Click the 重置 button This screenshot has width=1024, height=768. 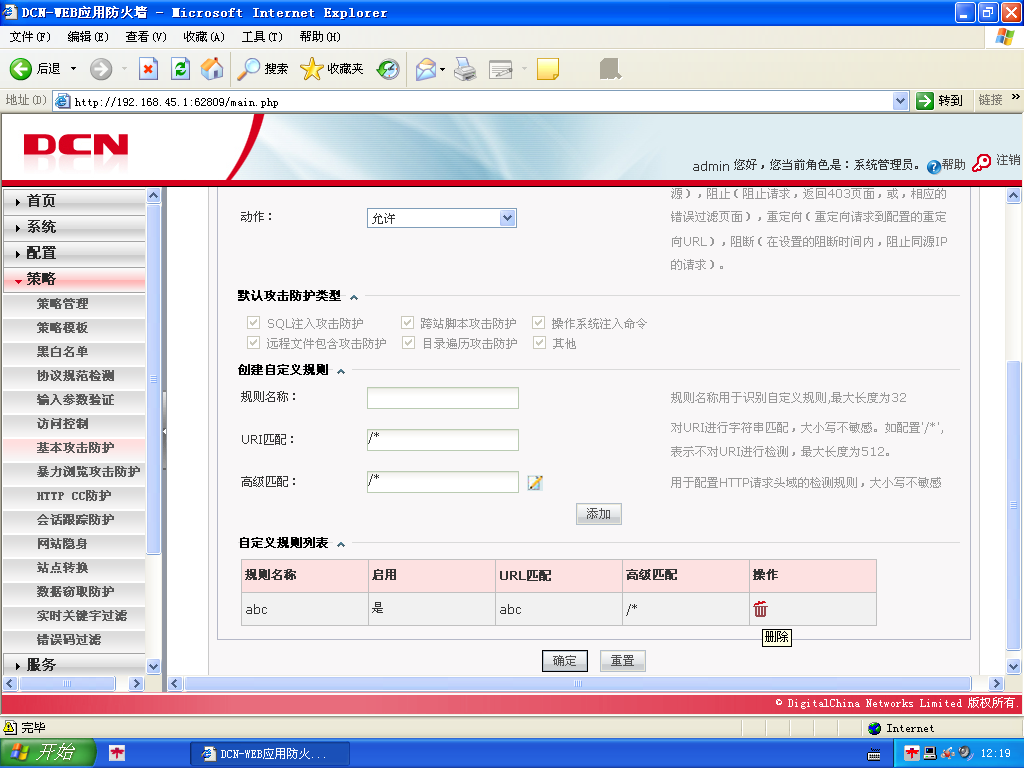click(x=622, y=661)
